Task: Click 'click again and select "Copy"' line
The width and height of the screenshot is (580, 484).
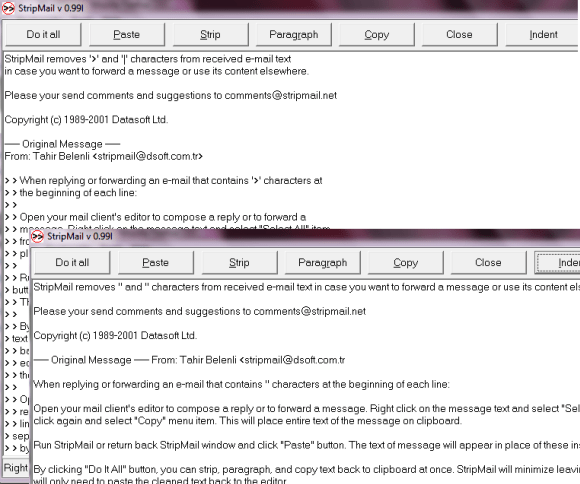Action: [x=247, y=421]
